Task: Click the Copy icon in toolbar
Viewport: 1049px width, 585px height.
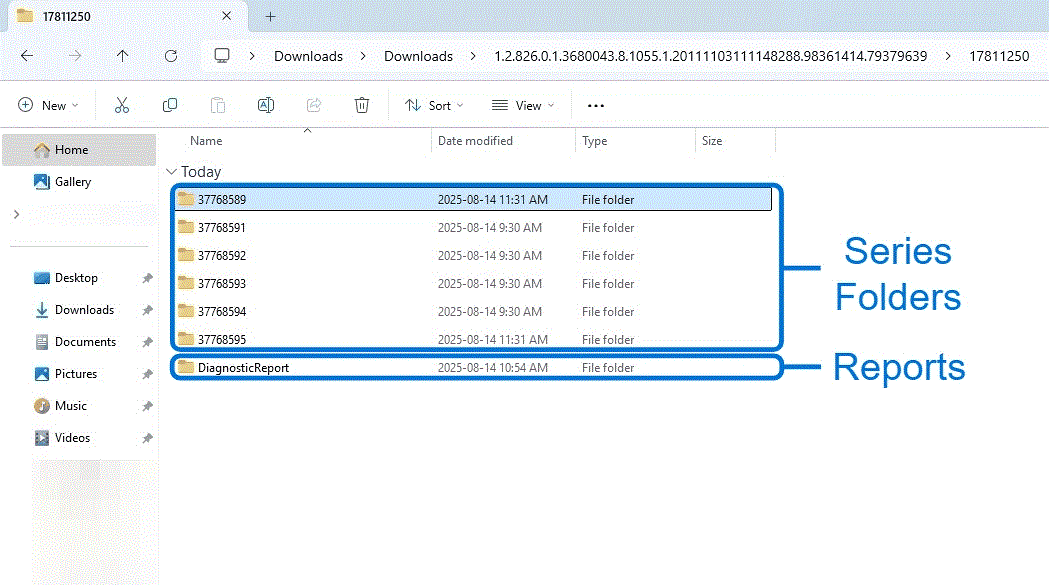Action: click(170, 105)
